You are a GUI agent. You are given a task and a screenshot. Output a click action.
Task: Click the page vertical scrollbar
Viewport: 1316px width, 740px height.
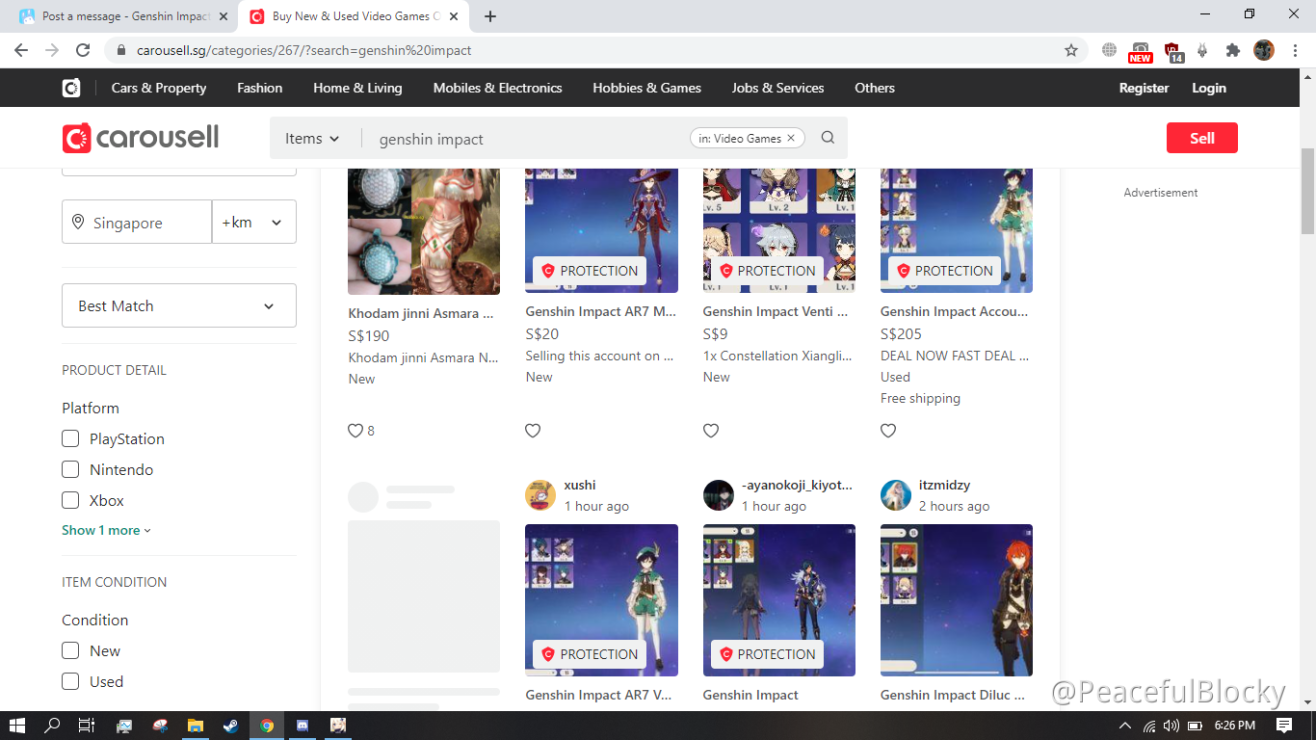(1308, 190)
